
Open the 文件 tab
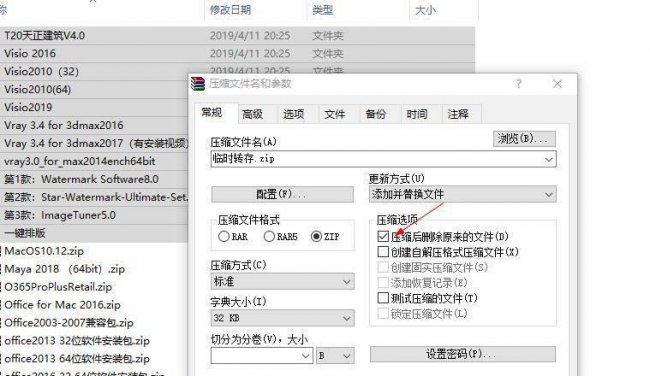335,114
